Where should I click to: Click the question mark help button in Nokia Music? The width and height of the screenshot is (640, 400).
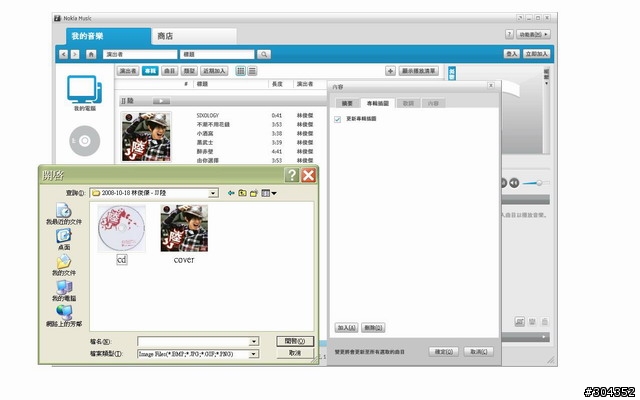click(x=509, y=34)
